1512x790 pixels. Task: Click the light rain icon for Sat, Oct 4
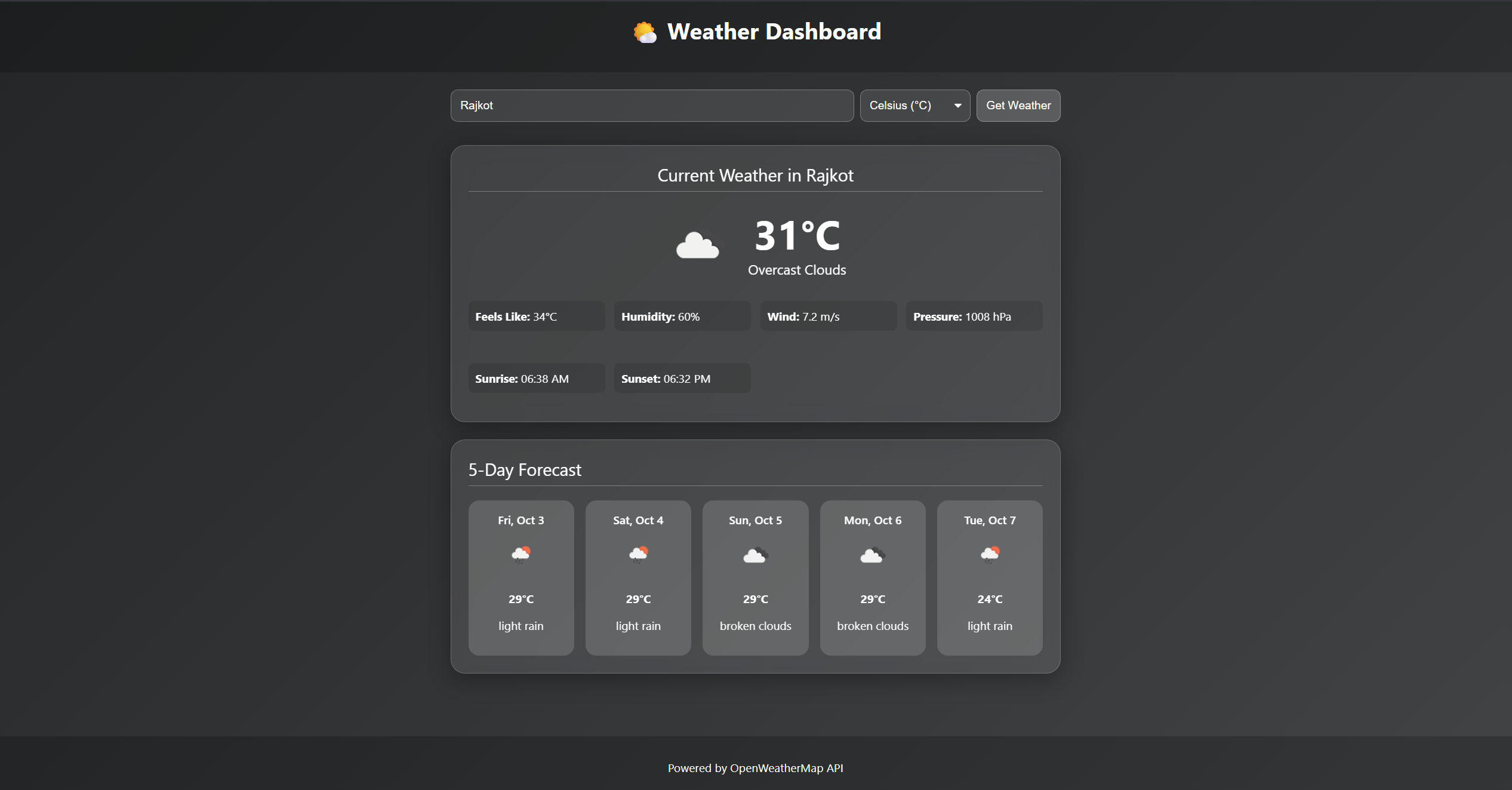tap(638, 555)
